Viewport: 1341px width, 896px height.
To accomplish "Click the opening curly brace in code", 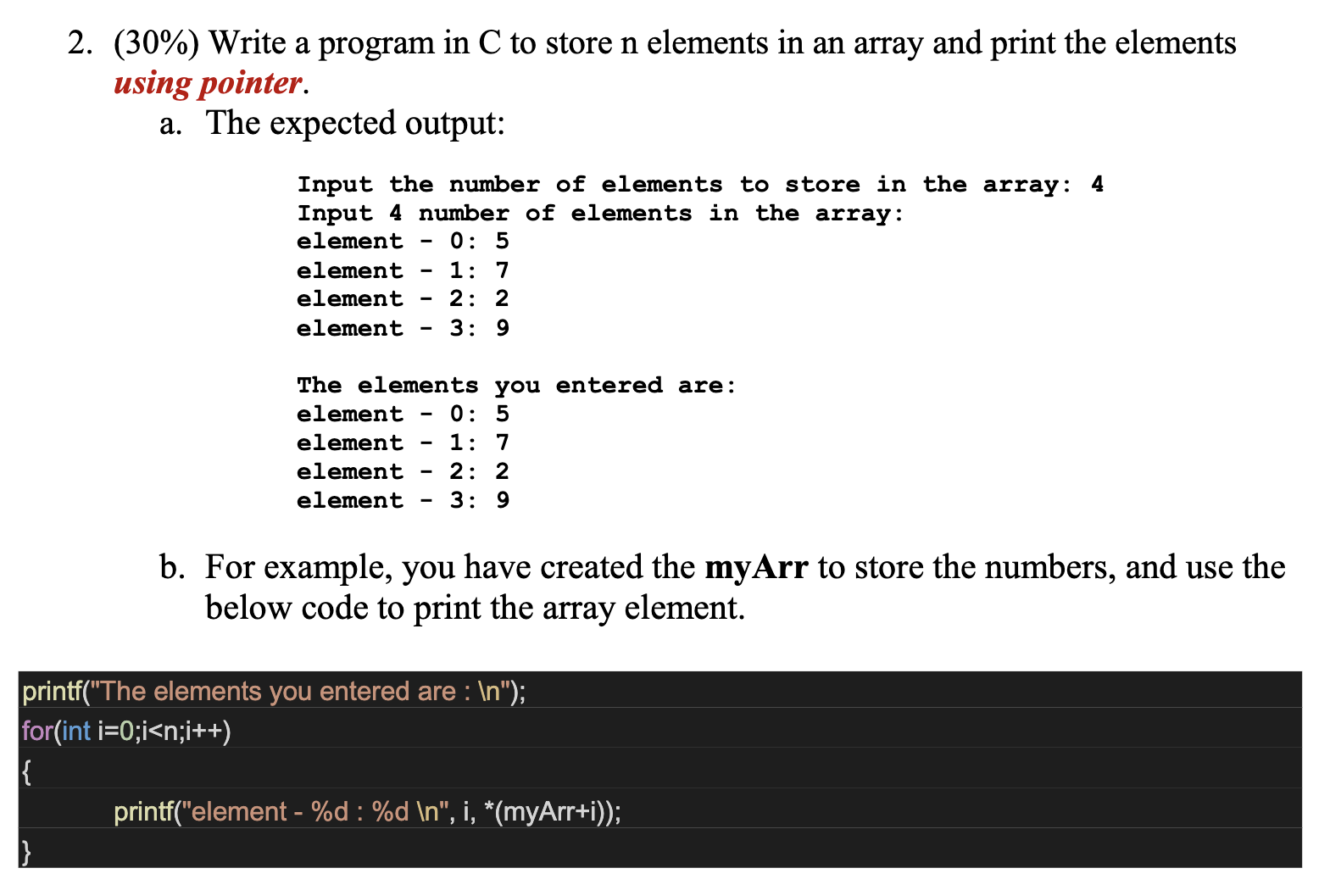I will tap(26, 771).
